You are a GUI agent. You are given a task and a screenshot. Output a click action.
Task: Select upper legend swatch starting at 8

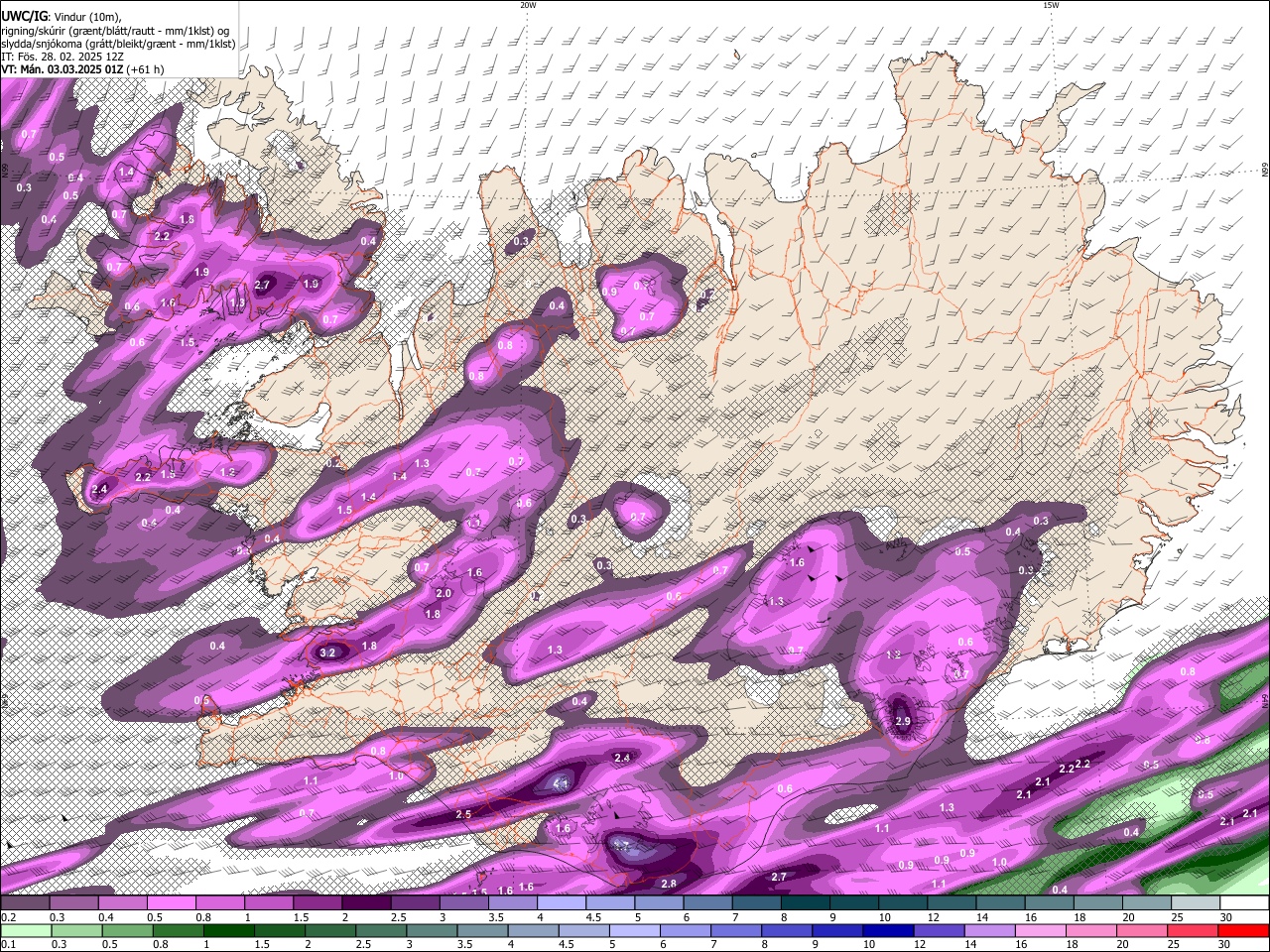[805, 903]
